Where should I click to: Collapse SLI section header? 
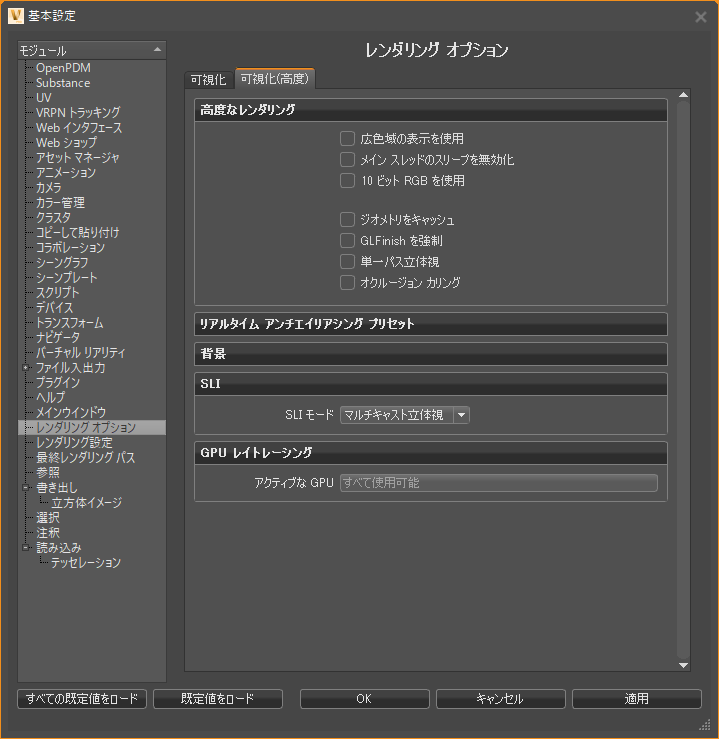431,384
